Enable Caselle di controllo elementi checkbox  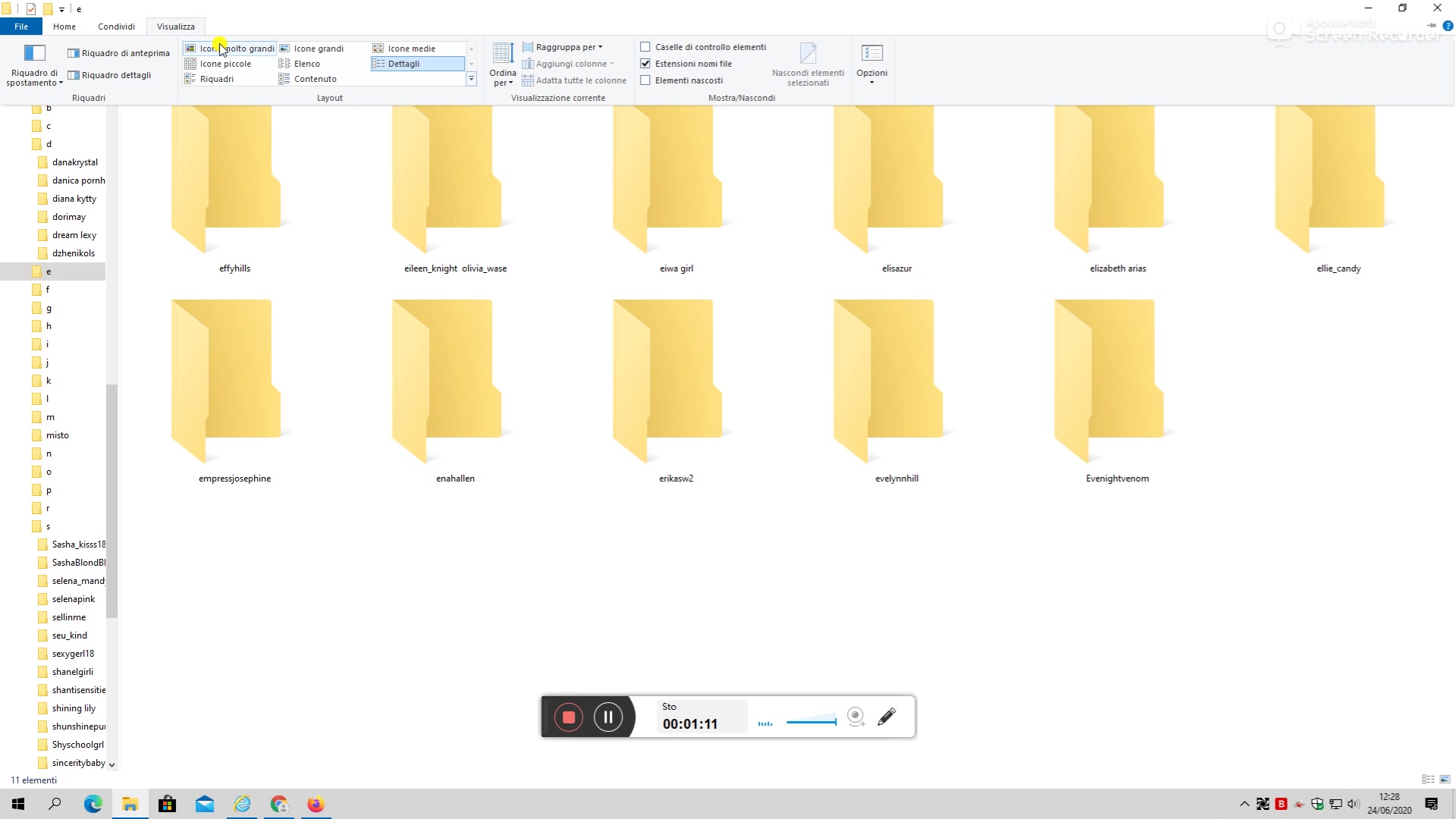point(645,47)
